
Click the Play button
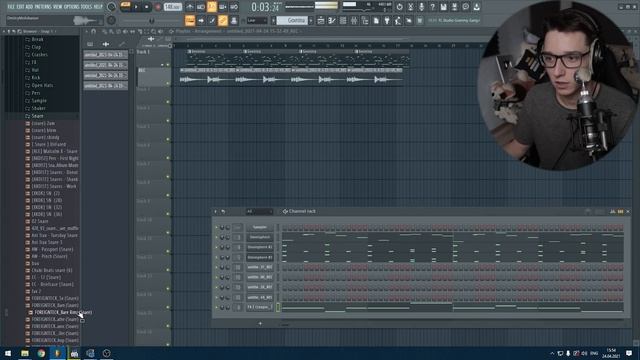tap(136, 7)
